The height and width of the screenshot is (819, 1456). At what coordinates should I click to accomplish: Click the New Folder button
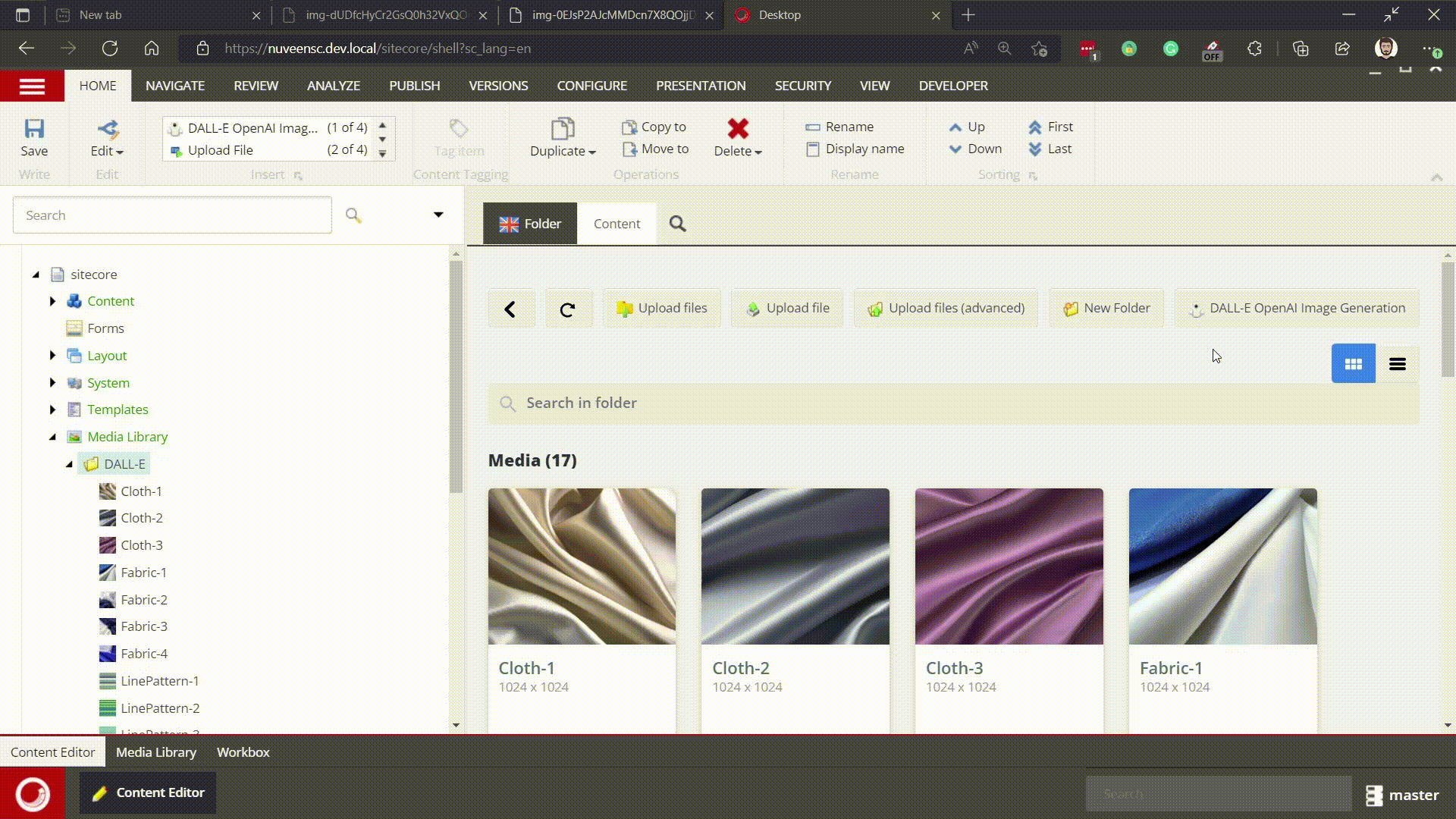point(1106,309)
